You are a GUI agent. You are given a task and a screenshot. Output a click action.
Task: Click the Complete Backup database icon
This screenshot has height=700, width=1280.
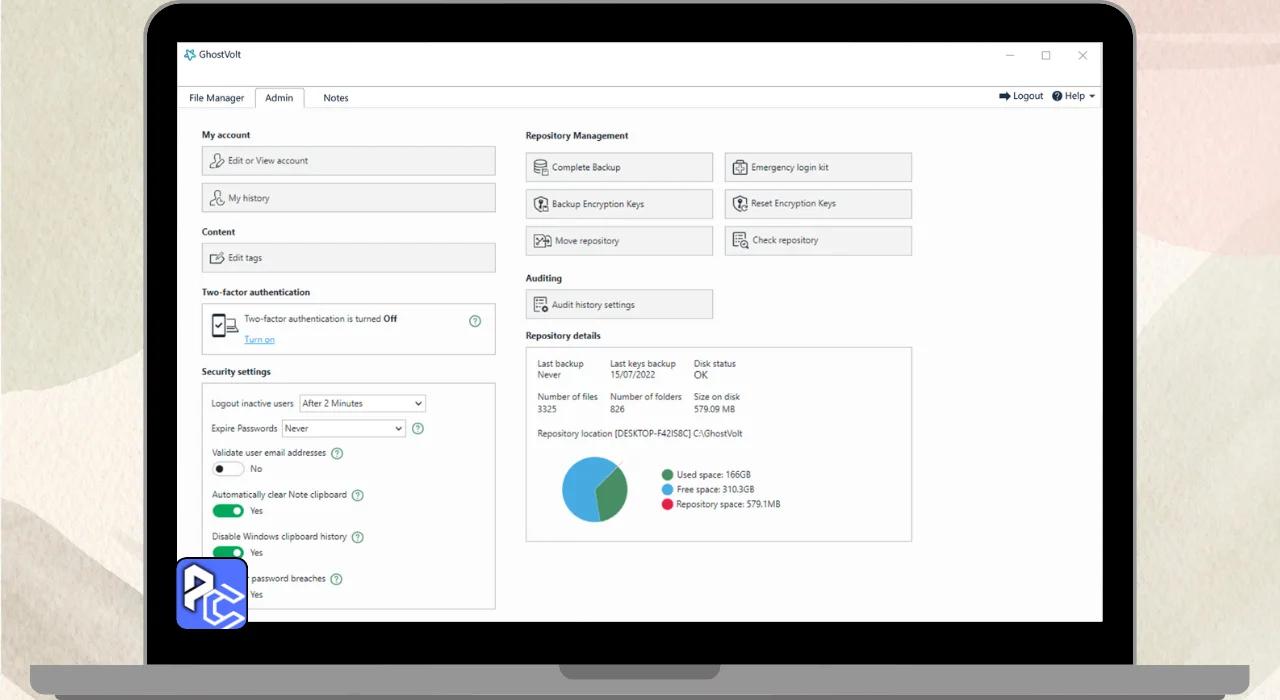(540, 167)
